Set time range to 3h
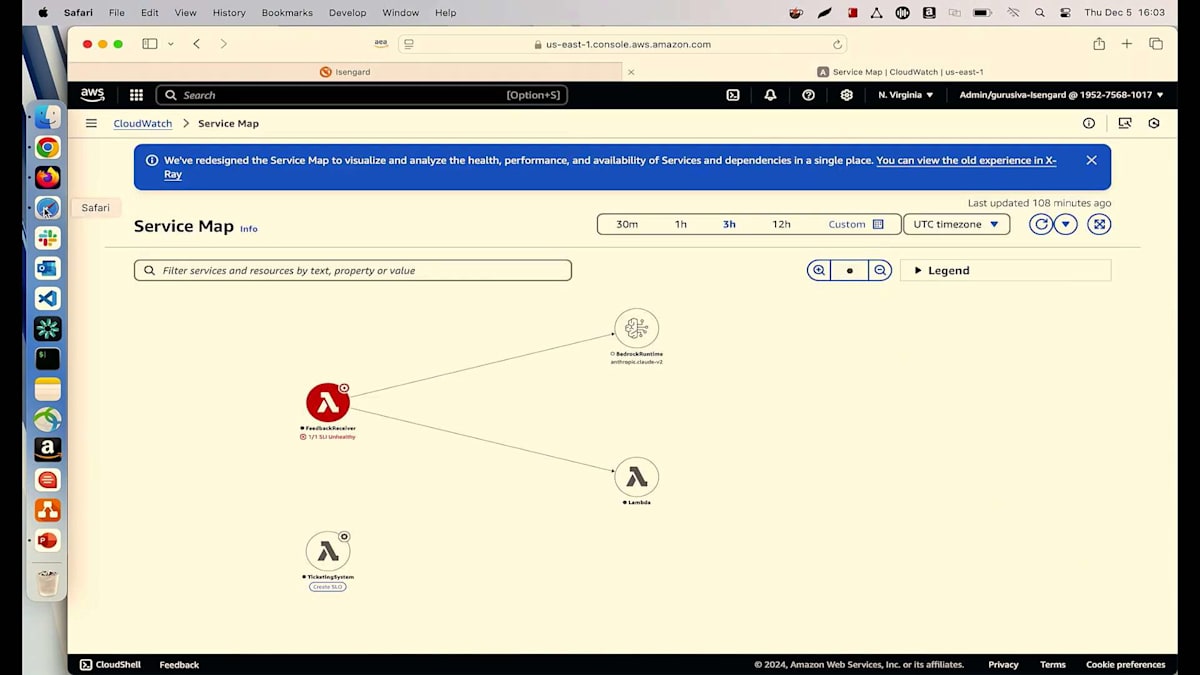This screenshot has width=1200, height=675. 729,224
